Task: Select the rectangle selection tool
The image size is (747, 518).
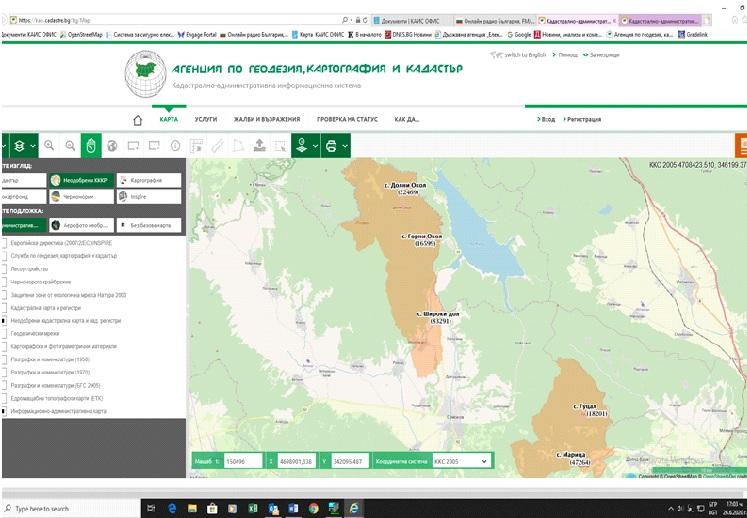Action: (x=280, y=146)
